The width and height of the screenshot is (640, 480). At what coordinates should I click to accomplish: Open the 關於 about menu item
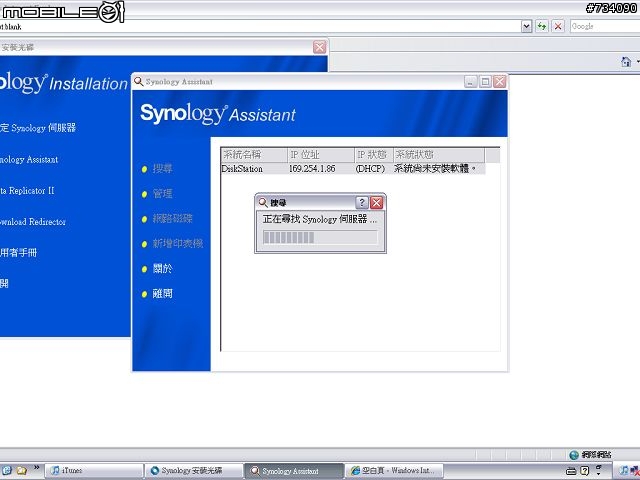[162, 269]
